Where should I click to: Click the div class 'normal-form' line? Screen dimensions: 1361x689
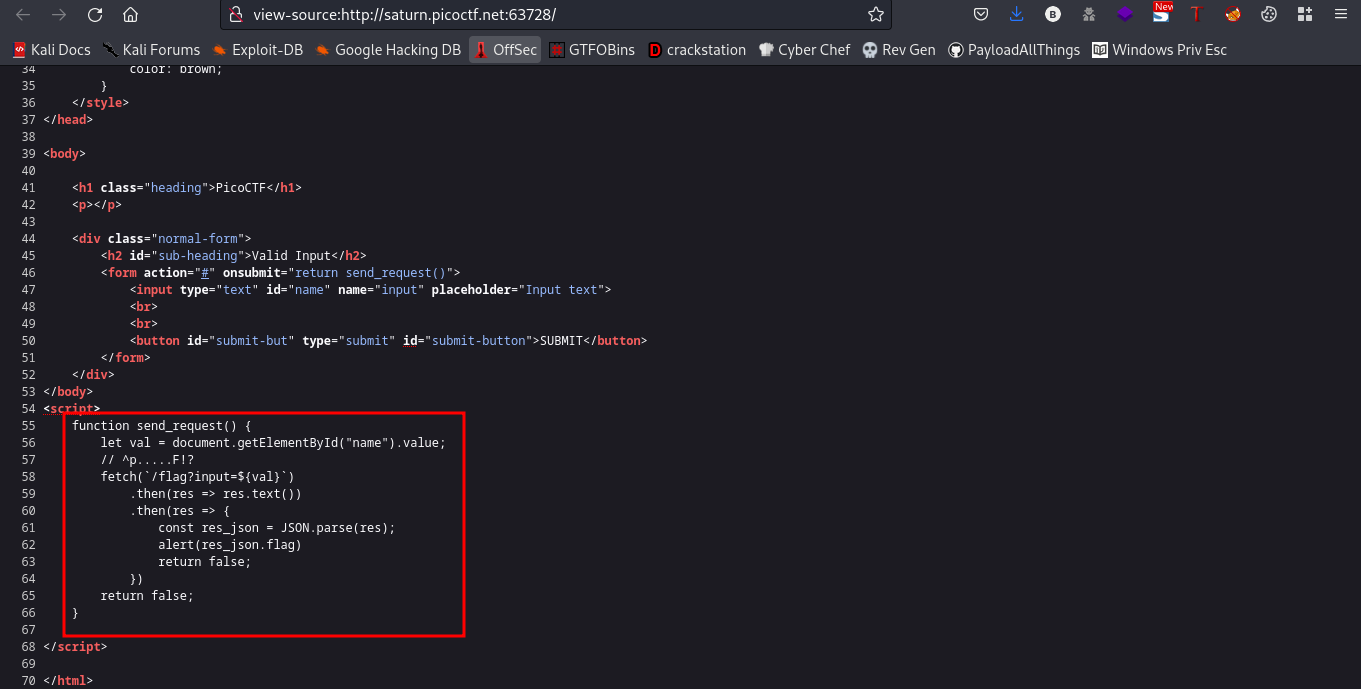tap(161, 239)
